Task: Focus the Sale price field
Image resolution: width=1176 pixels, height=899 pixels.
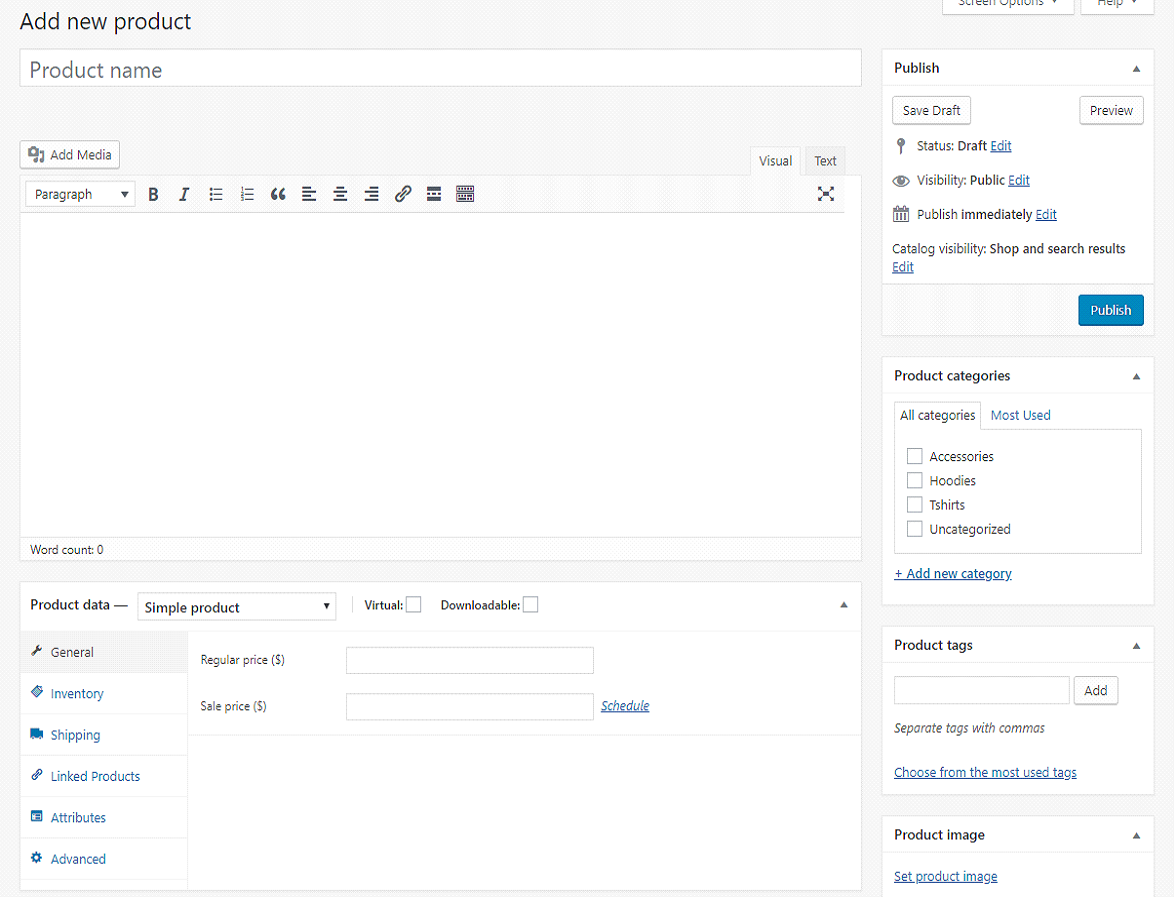Action: pyautogui.click(x=470, y=707)
